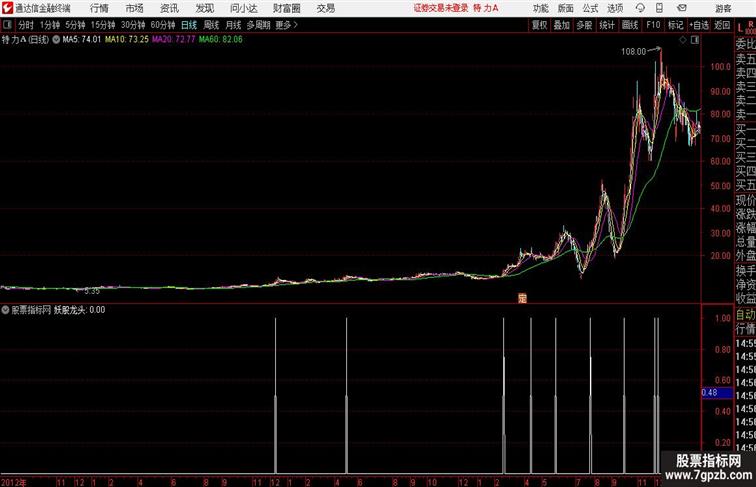756x487 pixels.
Task: Switch to the 5分钟 period tab
Action: click(x=75, y=25)
